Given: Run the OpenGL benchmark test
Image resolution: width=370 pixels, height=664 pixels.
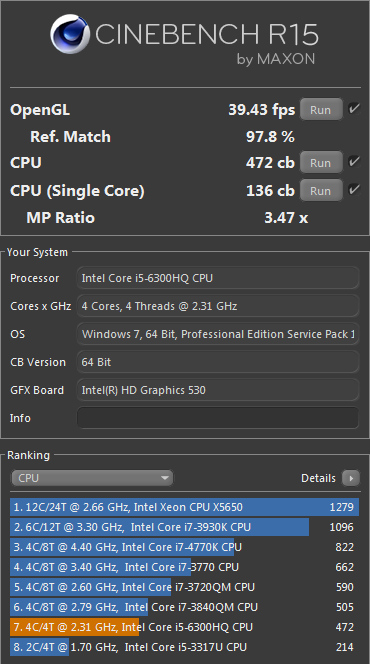Looking at the screenshot, I should point(320,110).
